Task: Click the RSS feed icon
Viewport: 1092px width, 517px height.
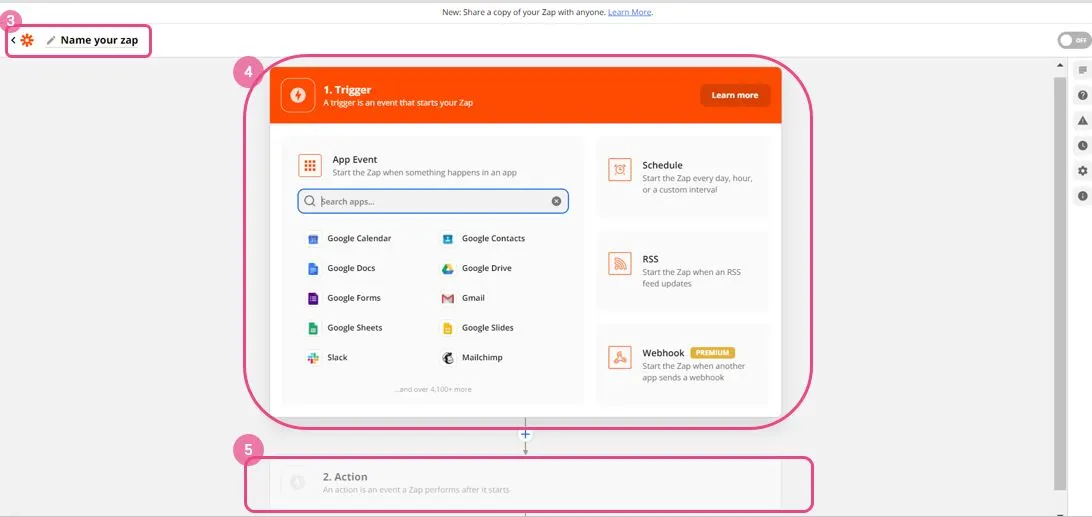Action: 620,263
